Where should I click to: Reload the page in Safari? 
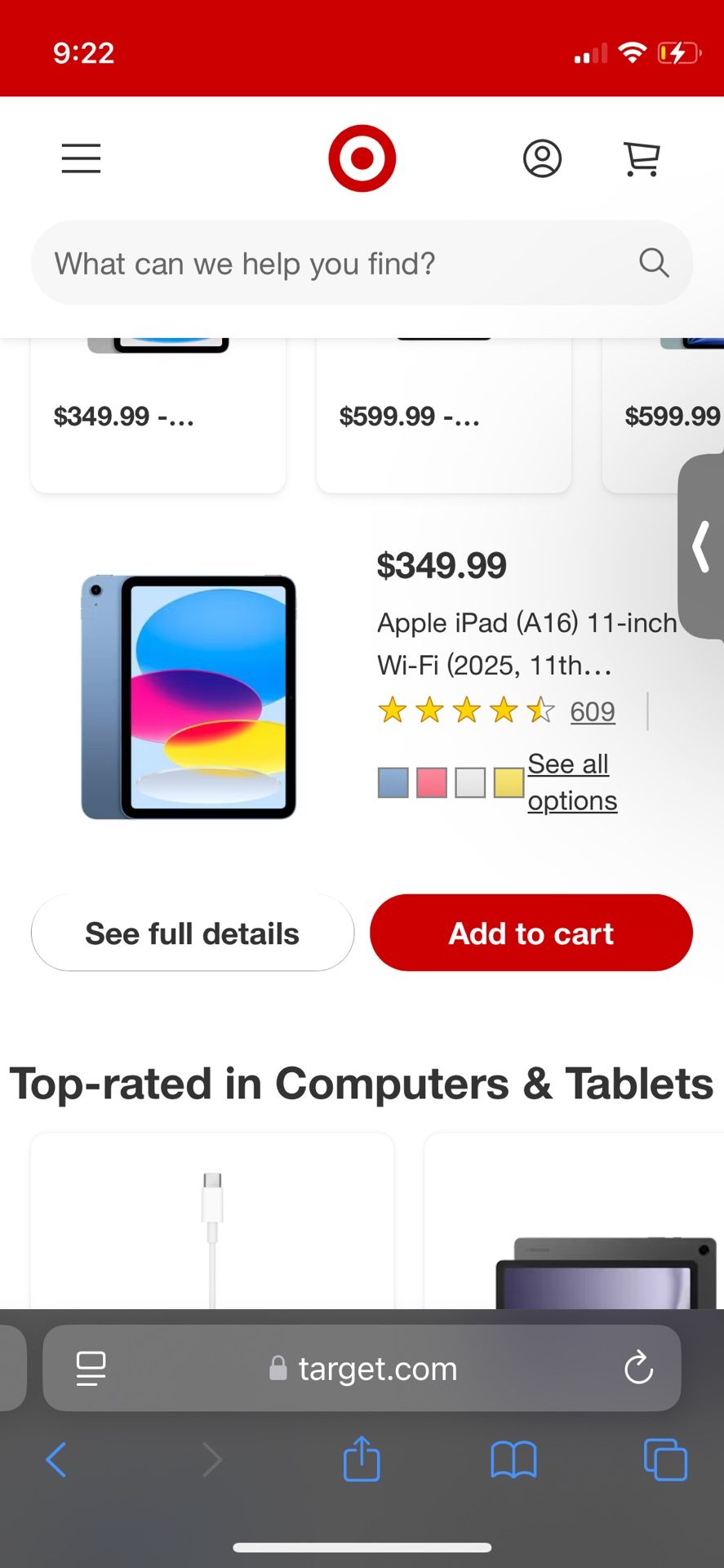pyautogui.click(x=638, y=1368)
